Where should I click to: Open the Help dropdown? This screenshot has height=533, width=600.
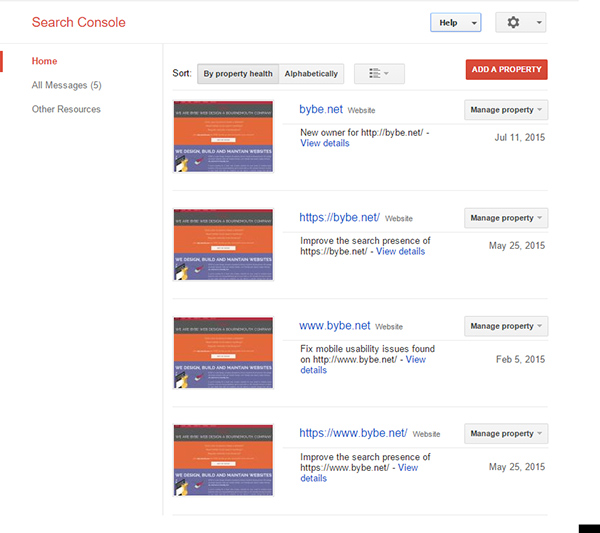tap(455, 23)
